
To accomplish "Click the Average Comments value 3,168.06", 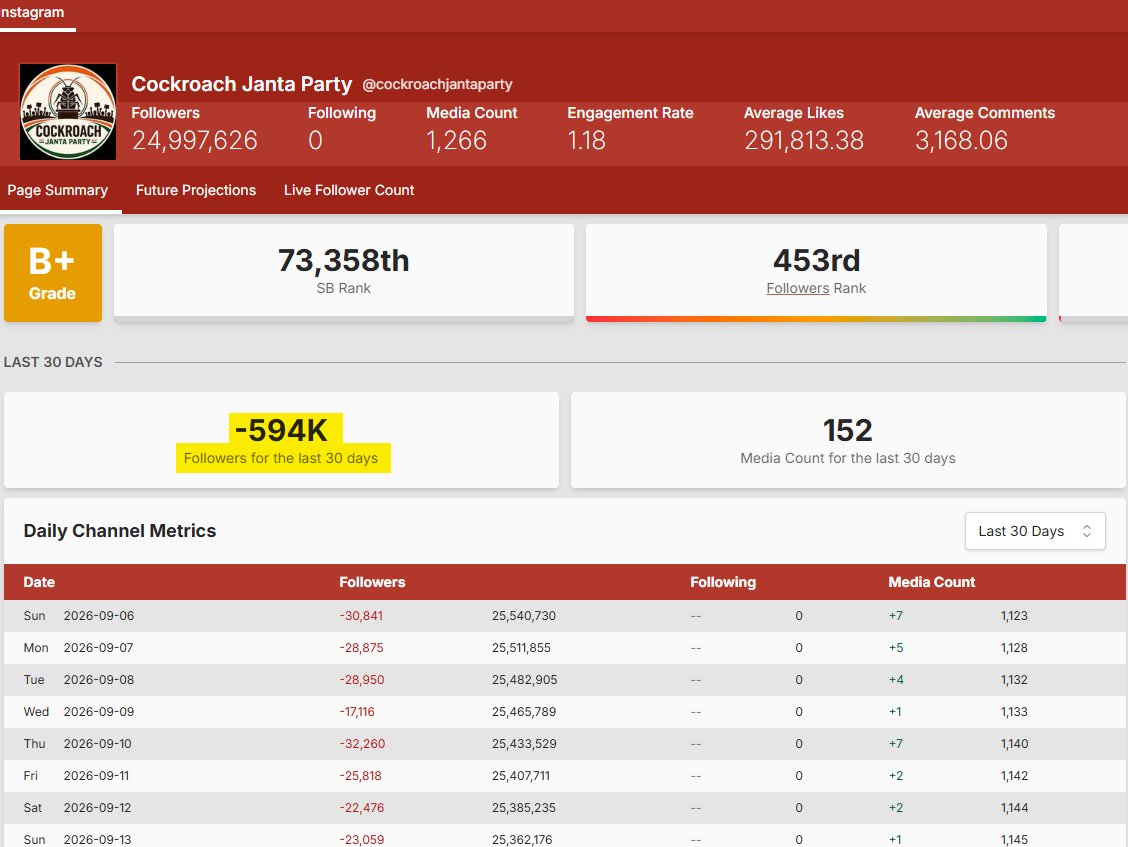I will pyautogui.click(x=961, y=140).
